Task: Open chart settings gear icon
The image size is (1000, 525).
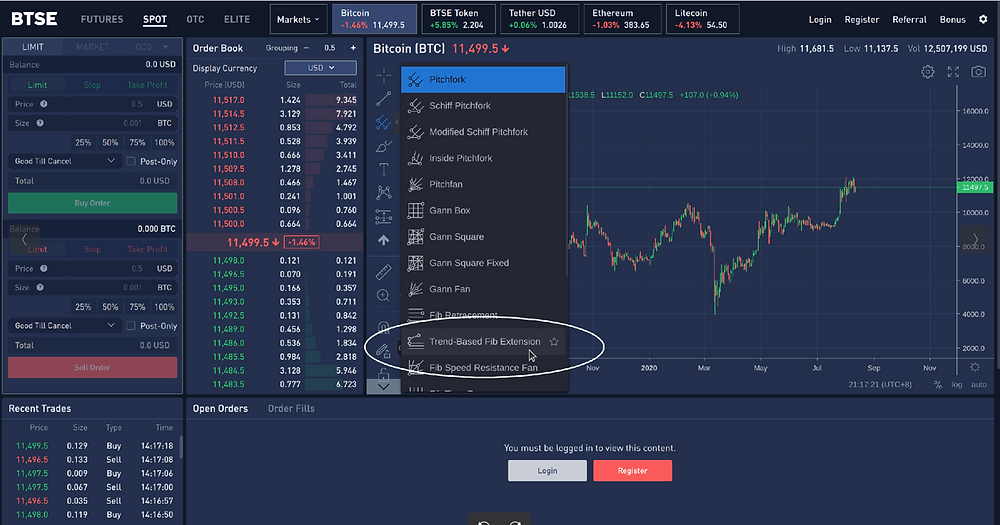Action: [x=928, y=72]
